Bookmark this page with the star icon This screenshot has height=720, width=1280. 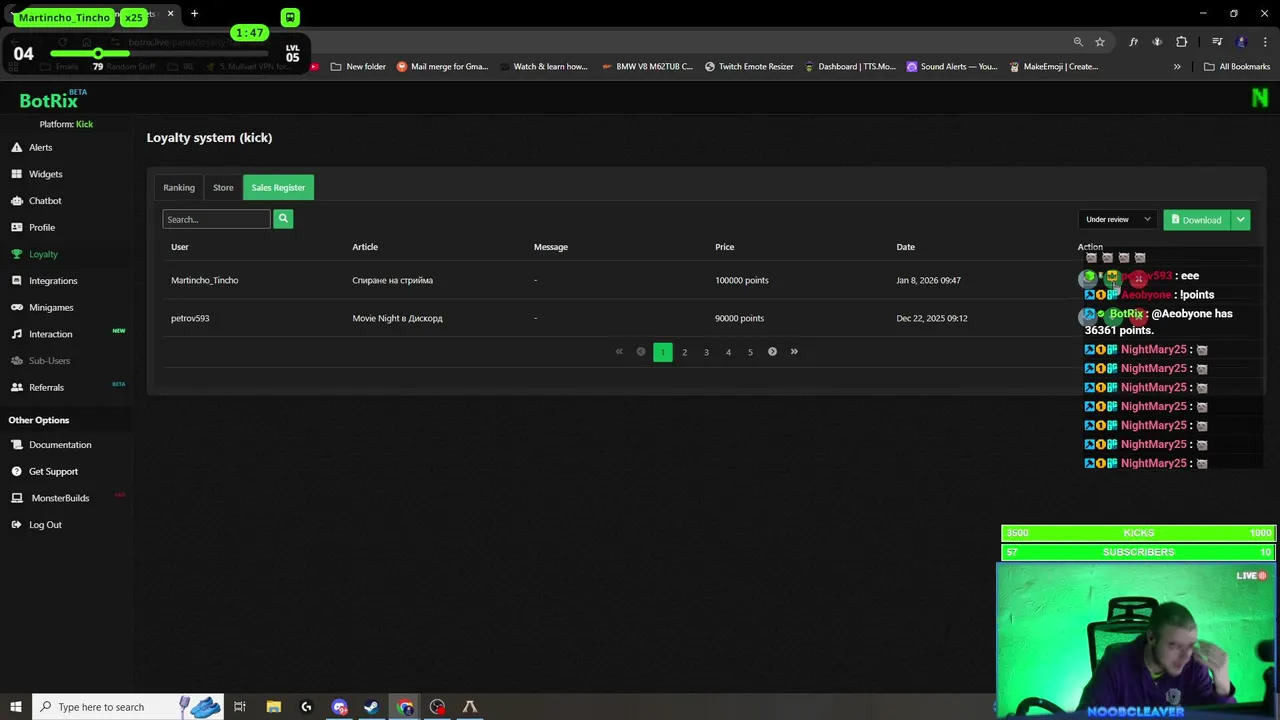[x=1100, y=42]
